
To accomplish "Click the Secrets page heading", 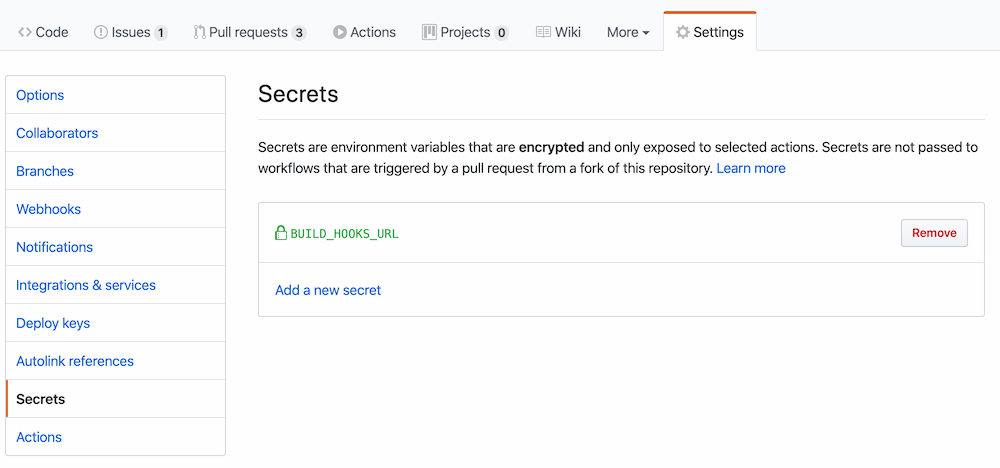I will (x=298, y=94).
